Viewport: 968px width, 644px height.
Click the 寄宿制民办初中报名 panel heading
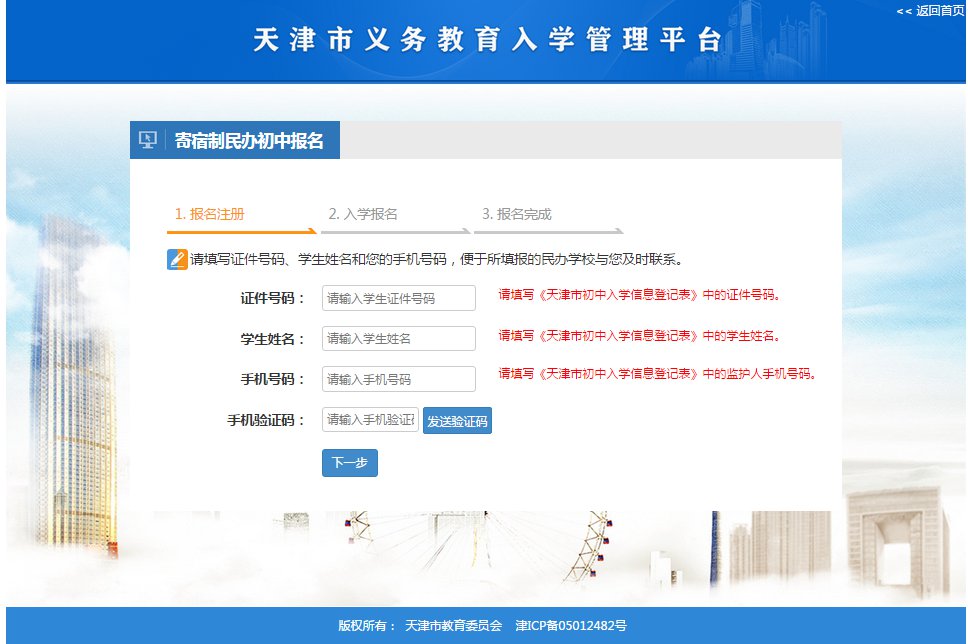tap(249, 141)
